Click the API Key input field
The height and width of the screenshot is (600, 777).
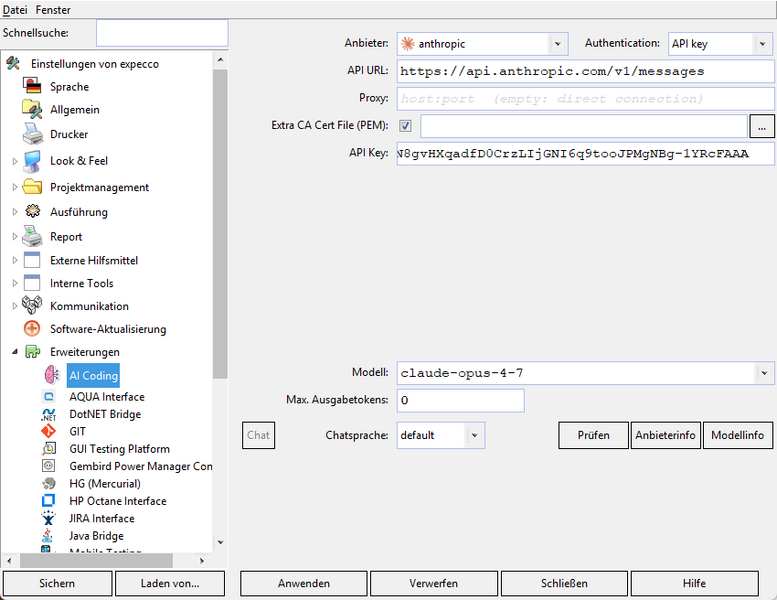tap(585, 154)
